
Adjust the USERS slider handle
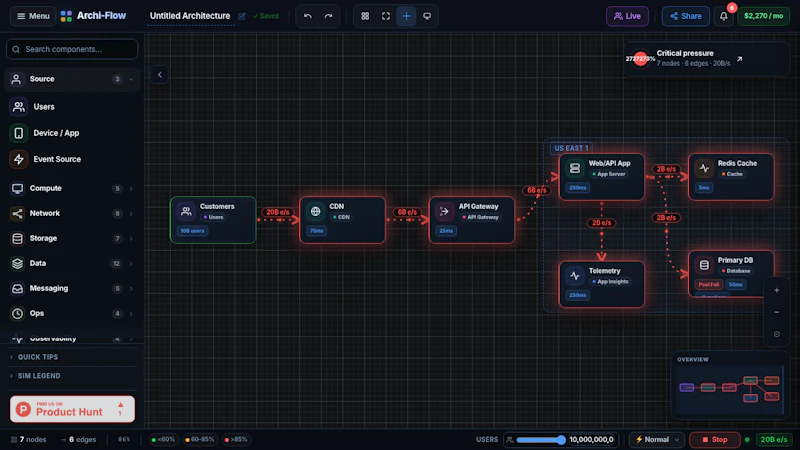[561, 439]
